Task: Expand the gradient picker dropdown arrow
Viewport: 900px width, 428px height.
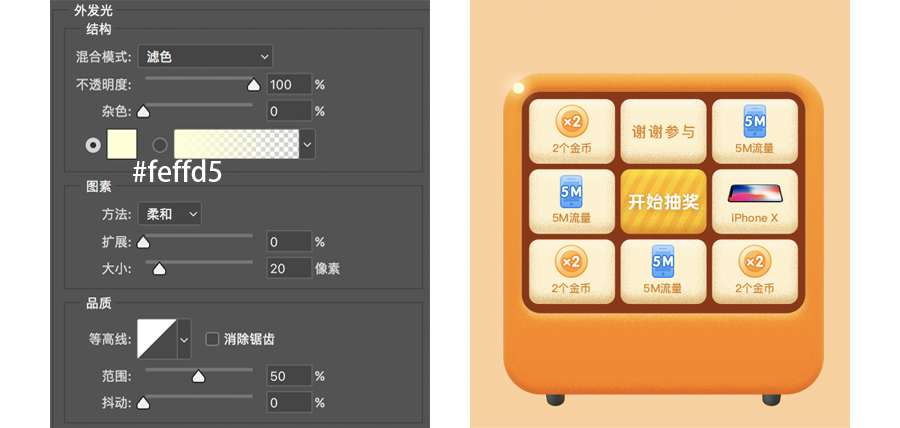Action: (308, 144)
